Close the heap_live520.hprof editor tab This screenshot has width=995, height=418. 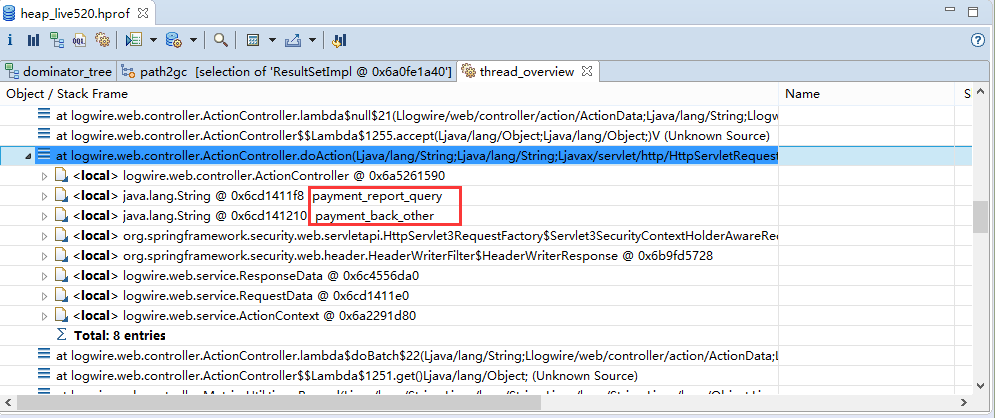click(x=143, y=12)
